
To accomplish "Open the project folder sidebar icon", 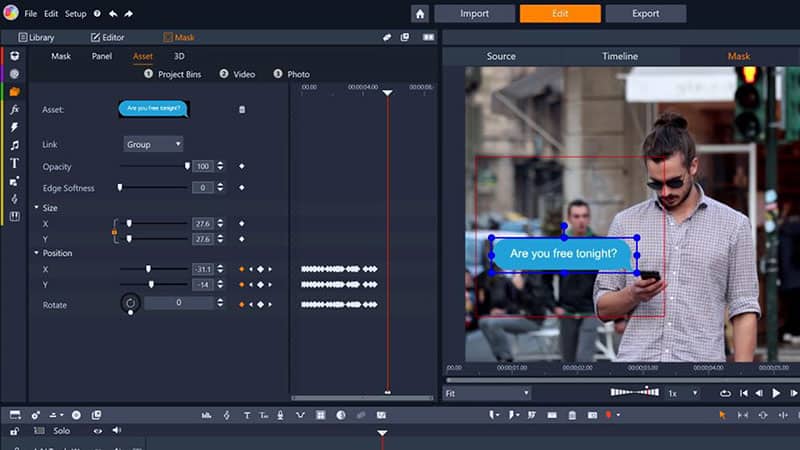I will [14, 91].
